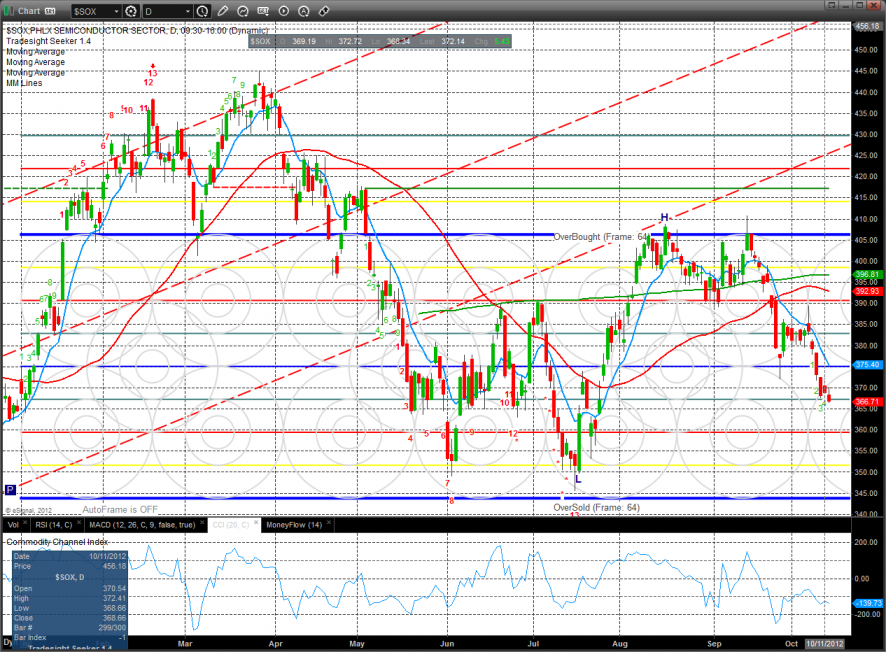Screen dimensions: 886x652
Task: Switch to the RSI (14, C) tab
Action: coord(54,525)
